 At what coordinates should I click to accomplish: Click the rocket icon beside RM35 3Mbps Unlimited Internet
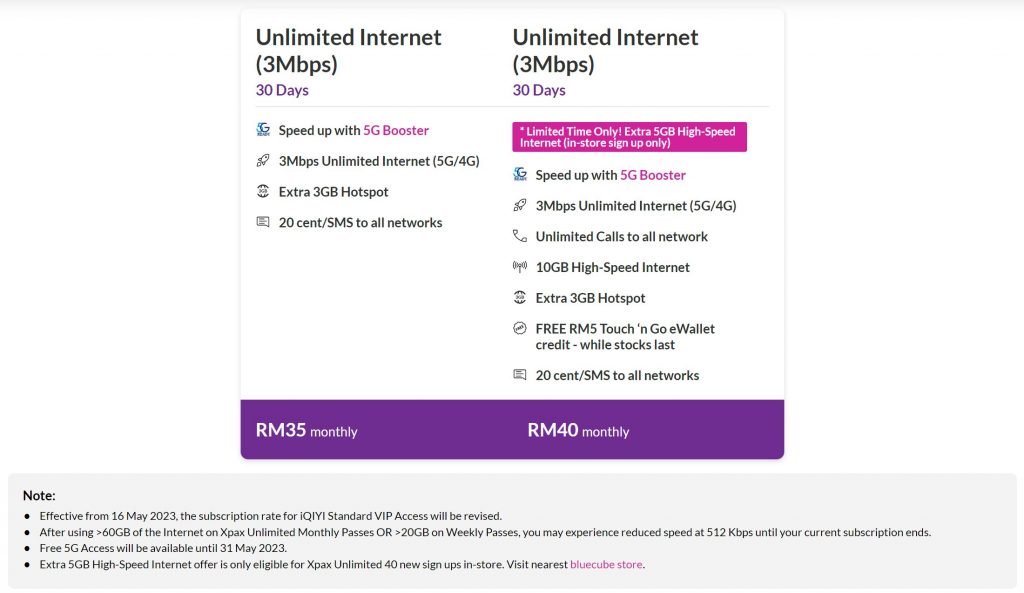(x=263, y=160)
